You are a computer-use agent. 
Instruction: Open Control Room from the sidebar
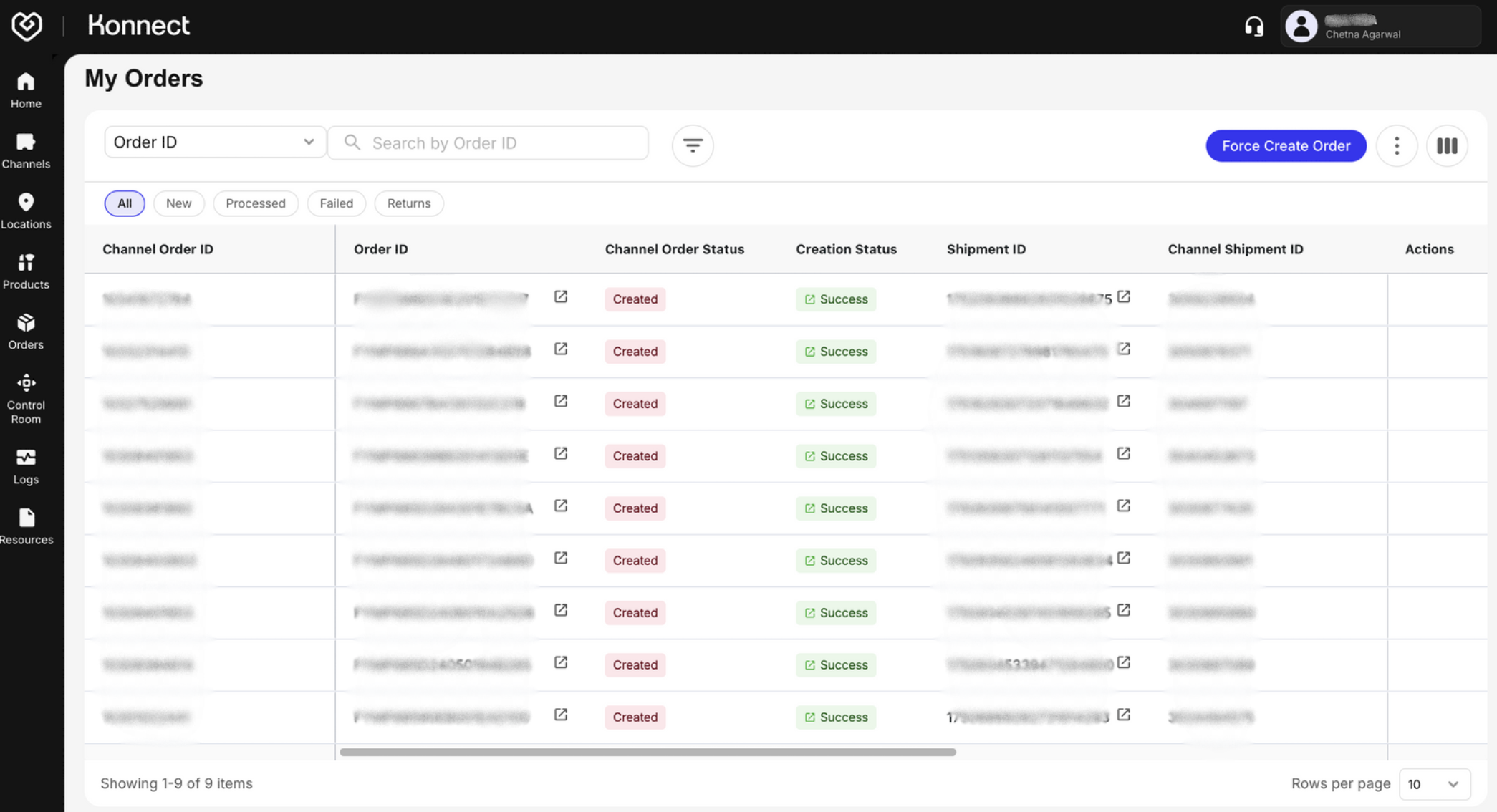pyautogui.click(x=26, y=399)
